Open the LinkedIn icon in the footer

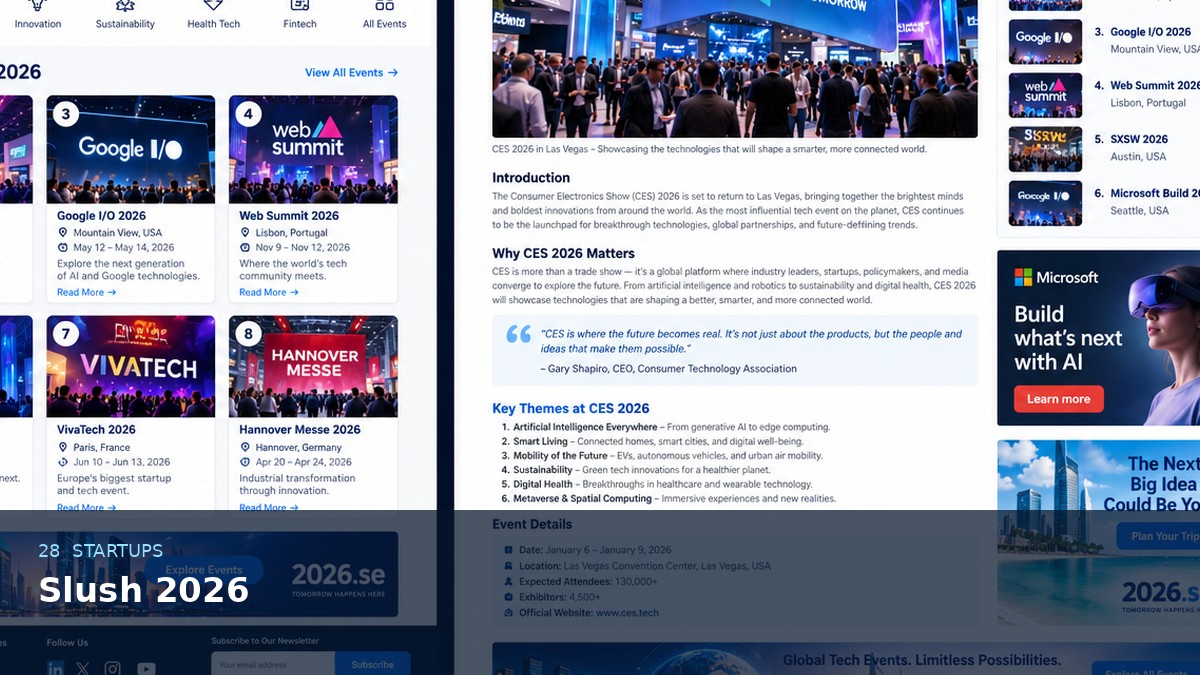55,668
